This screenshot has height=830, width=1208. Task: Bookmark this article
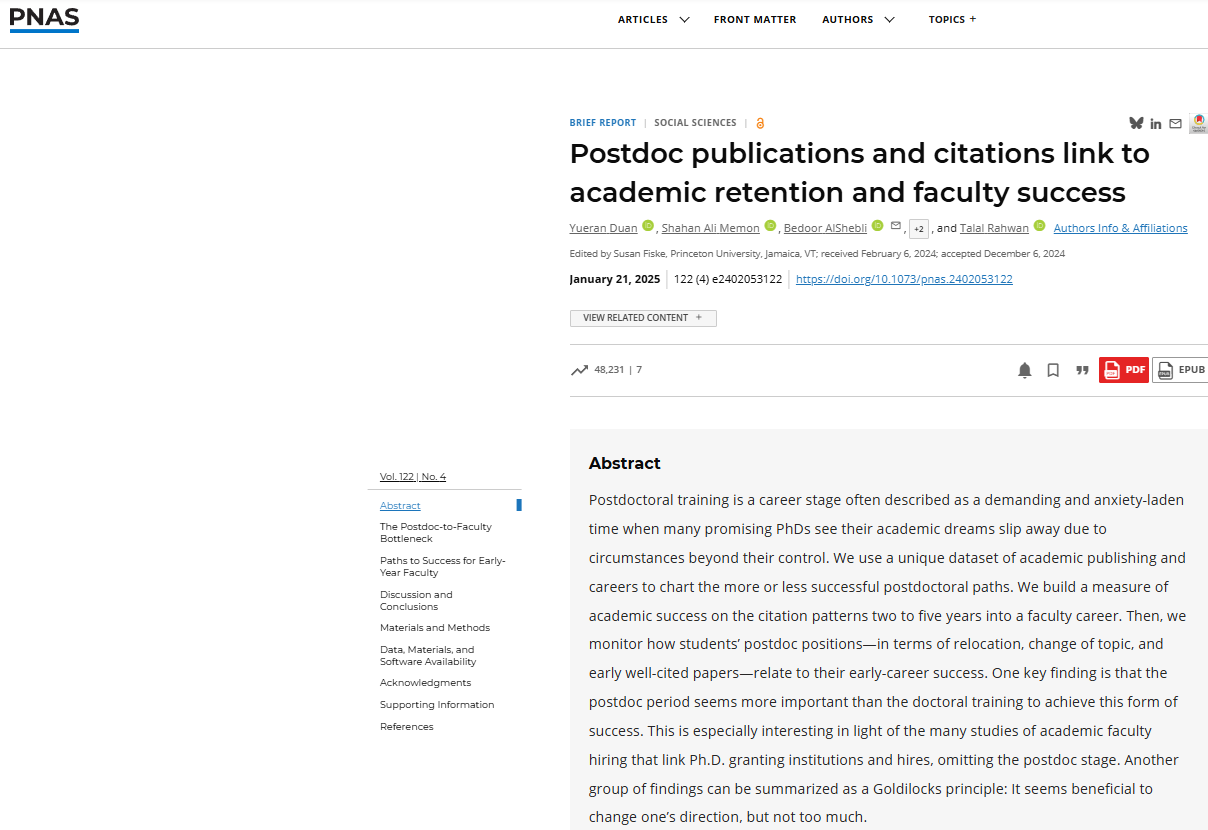pyautogui.click(x=1053, y=370)
